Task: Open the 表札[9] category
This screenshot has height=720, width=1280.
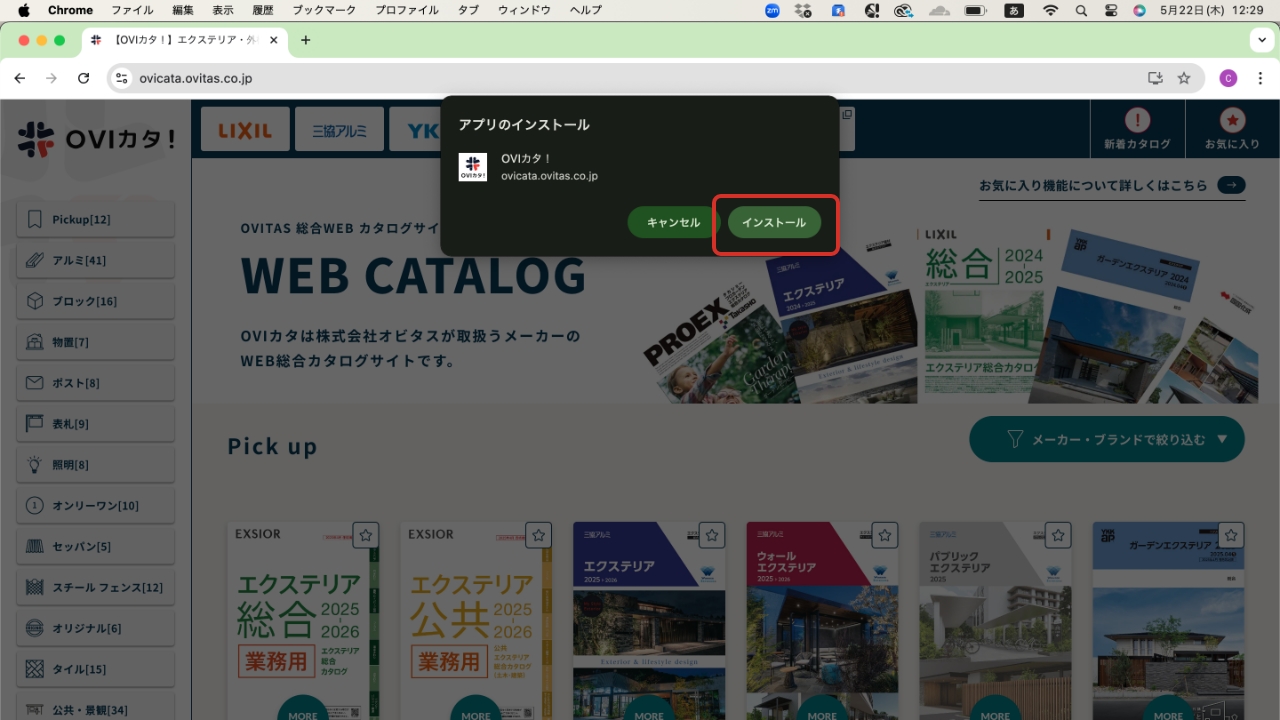Action: click(95, 424)
